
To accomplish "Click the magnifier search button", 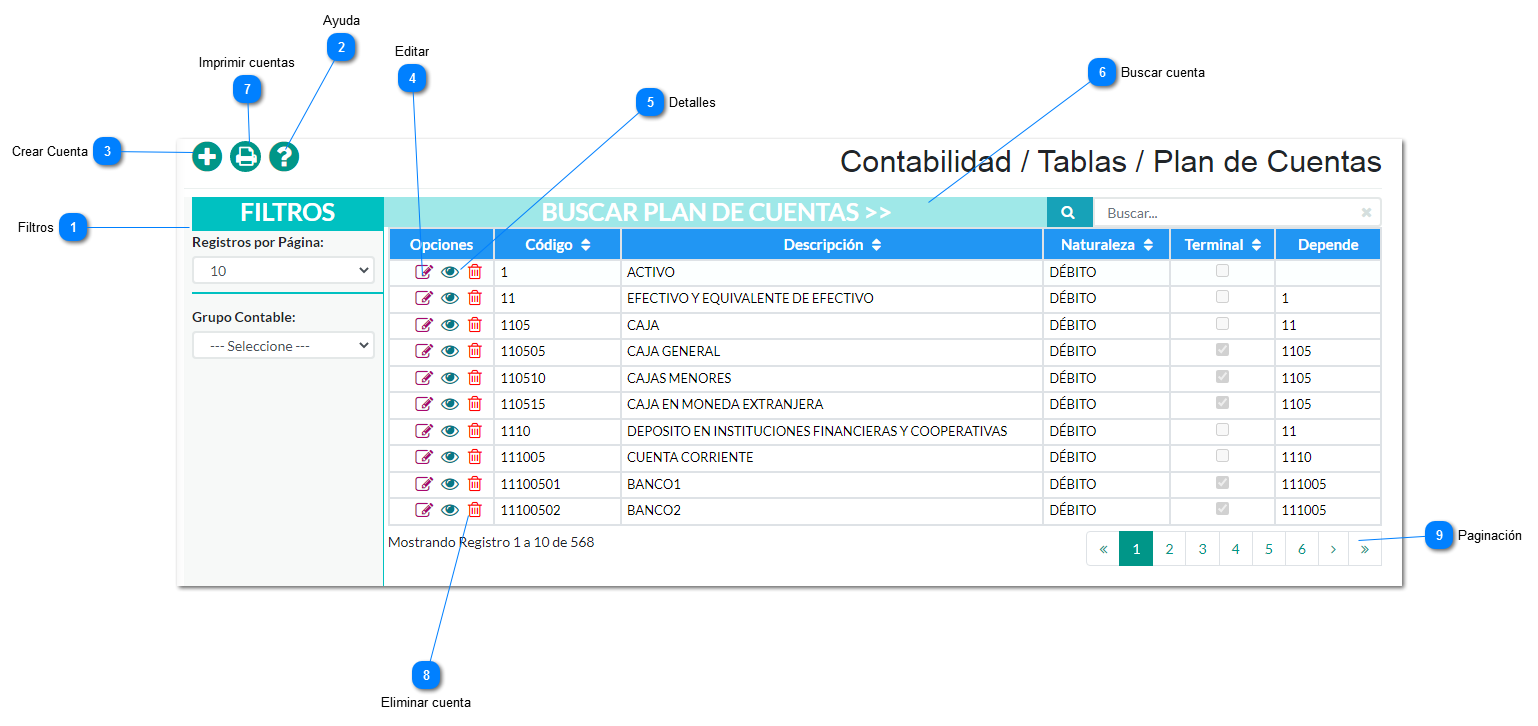I will tap(1069, 212).
